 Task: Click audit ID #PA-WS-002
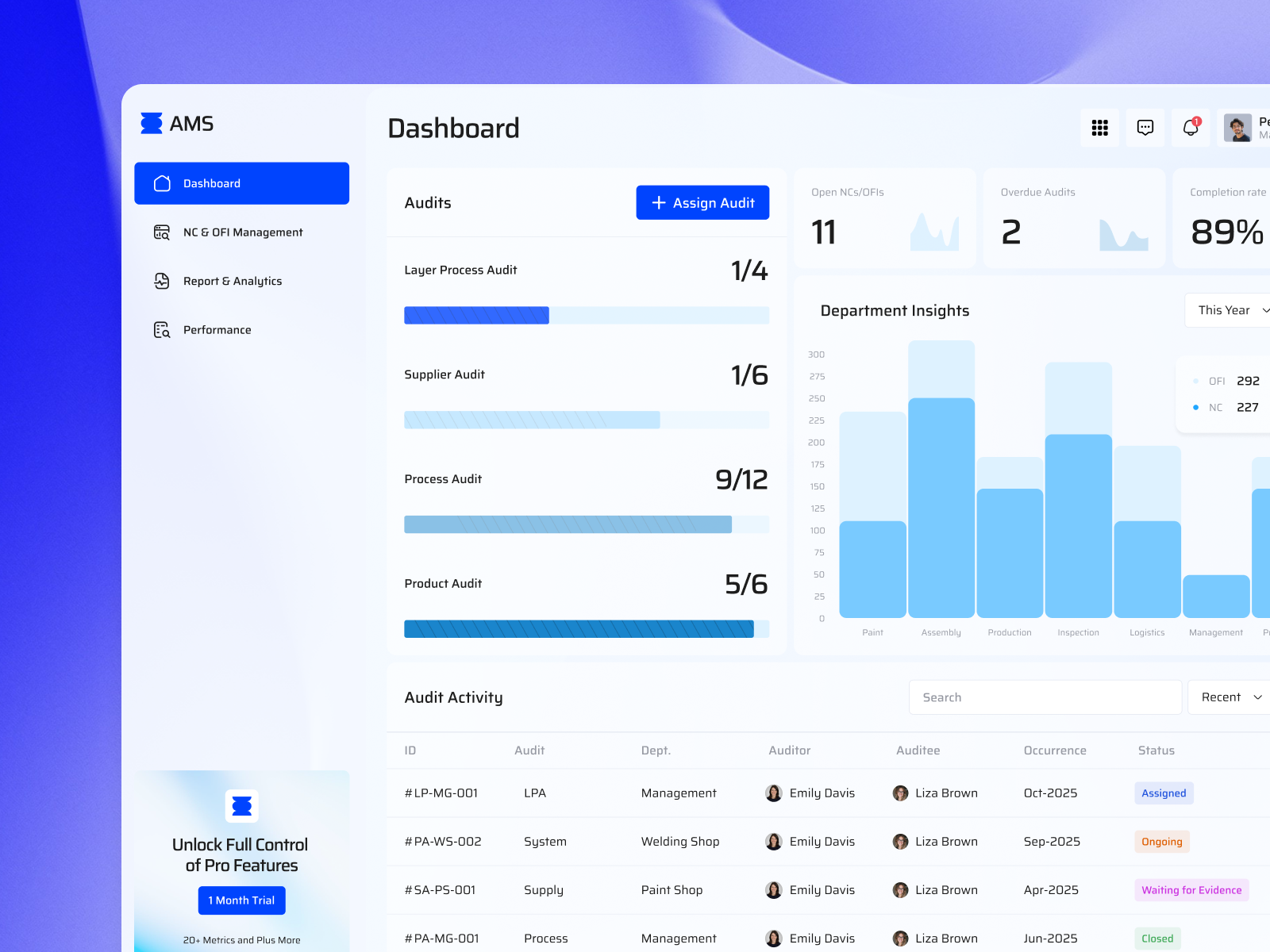pyautogui.click(x=443, y=842)
